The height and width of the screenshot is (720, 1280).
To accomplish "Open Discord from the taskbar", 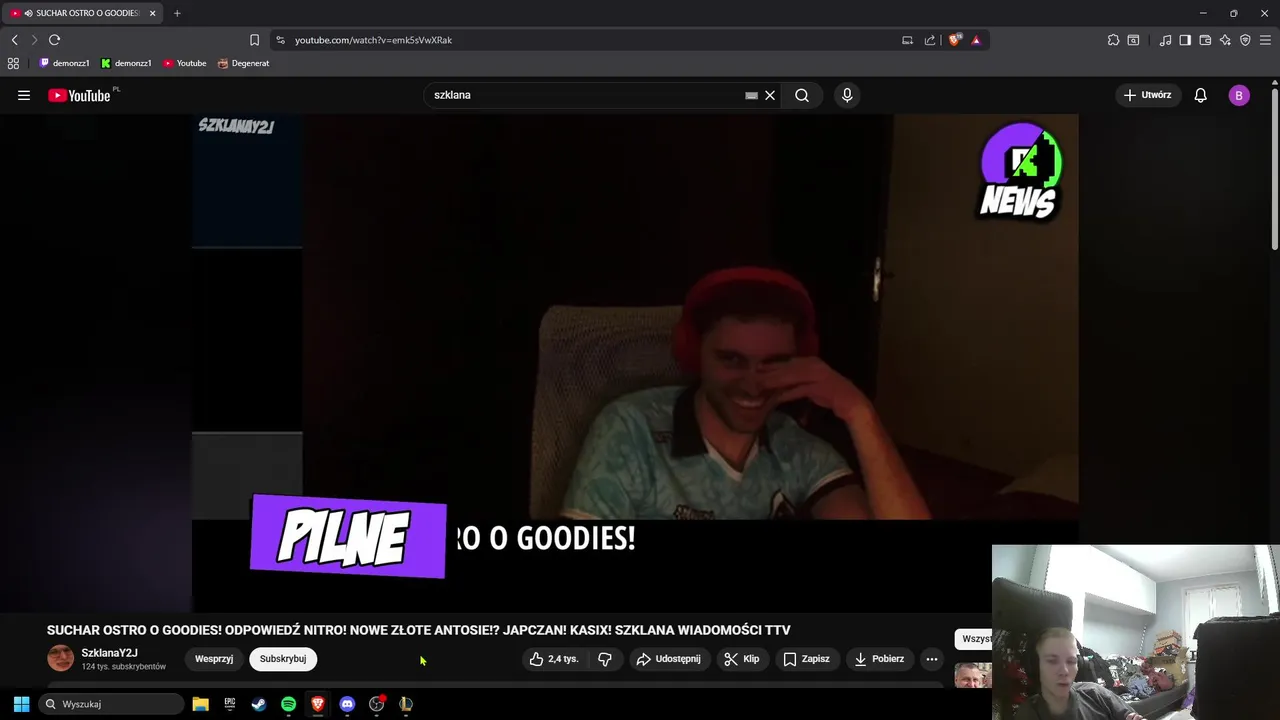I will click(x=347, y=704).
